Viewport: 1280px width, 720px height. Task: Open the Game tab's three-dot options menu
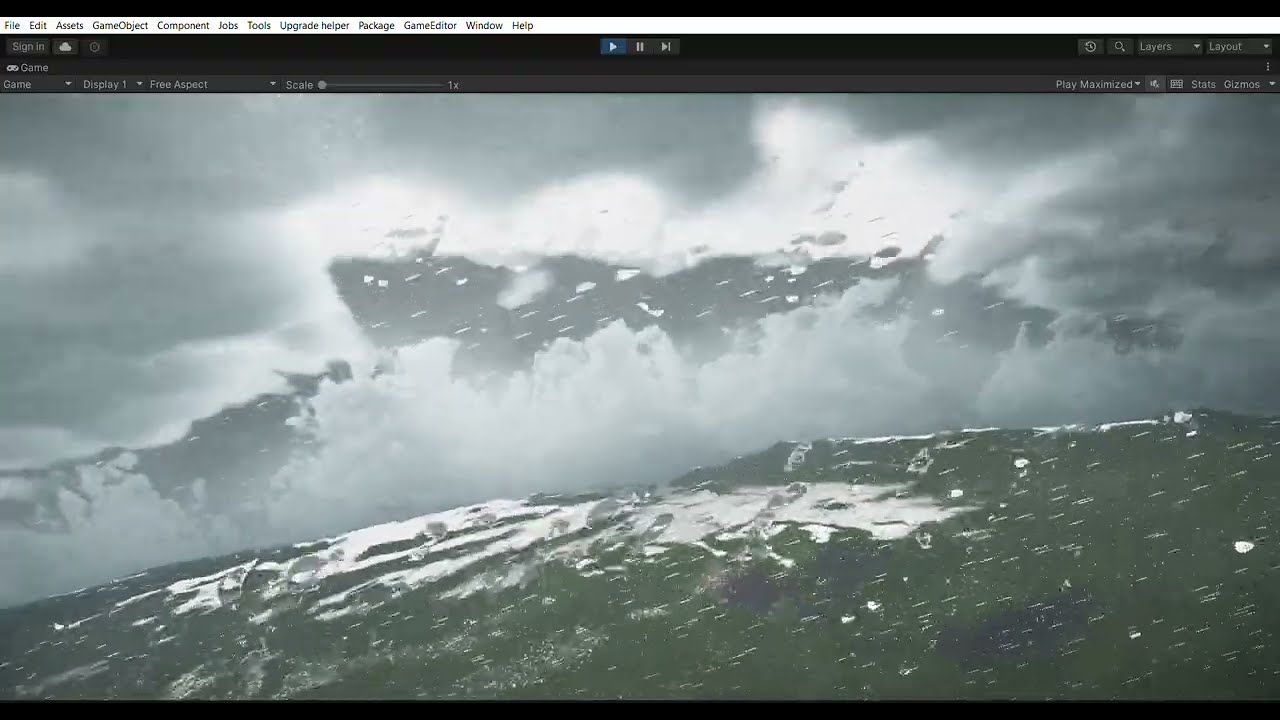(1268, 67)
